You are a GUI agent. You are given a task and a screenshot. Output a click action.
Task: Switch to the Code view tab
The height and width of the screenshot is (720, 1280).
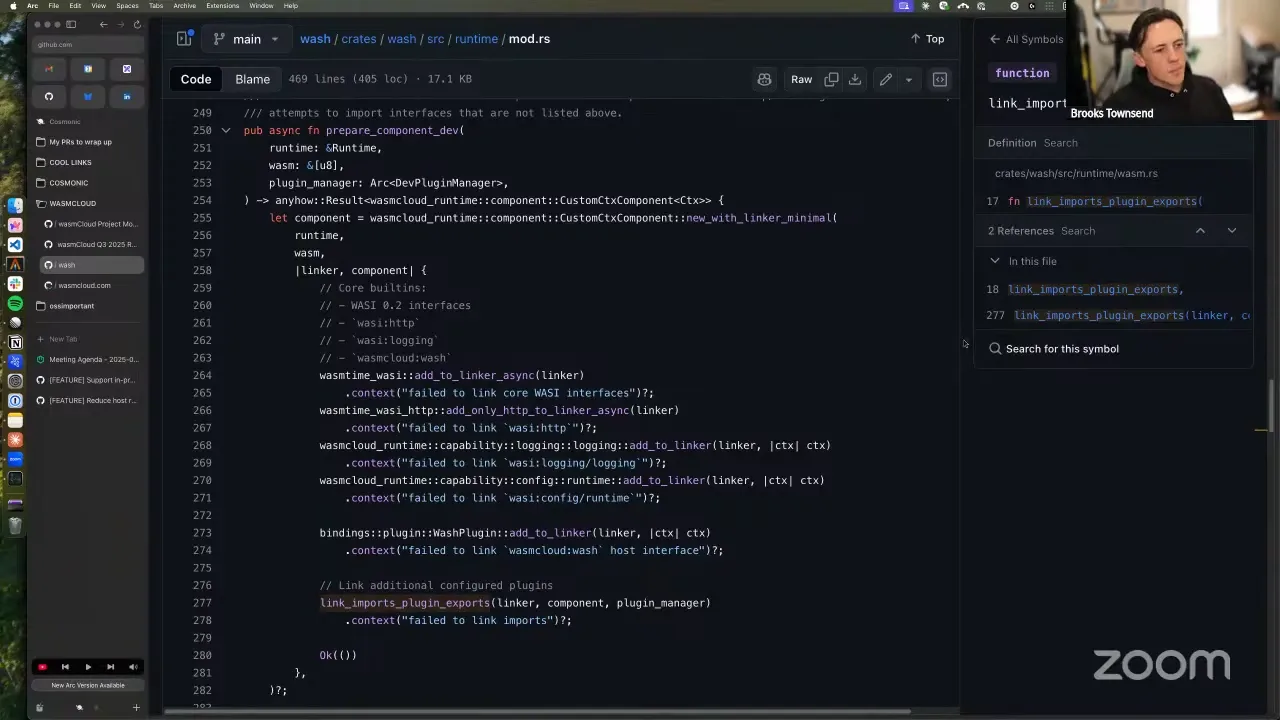tap(196, 79)
